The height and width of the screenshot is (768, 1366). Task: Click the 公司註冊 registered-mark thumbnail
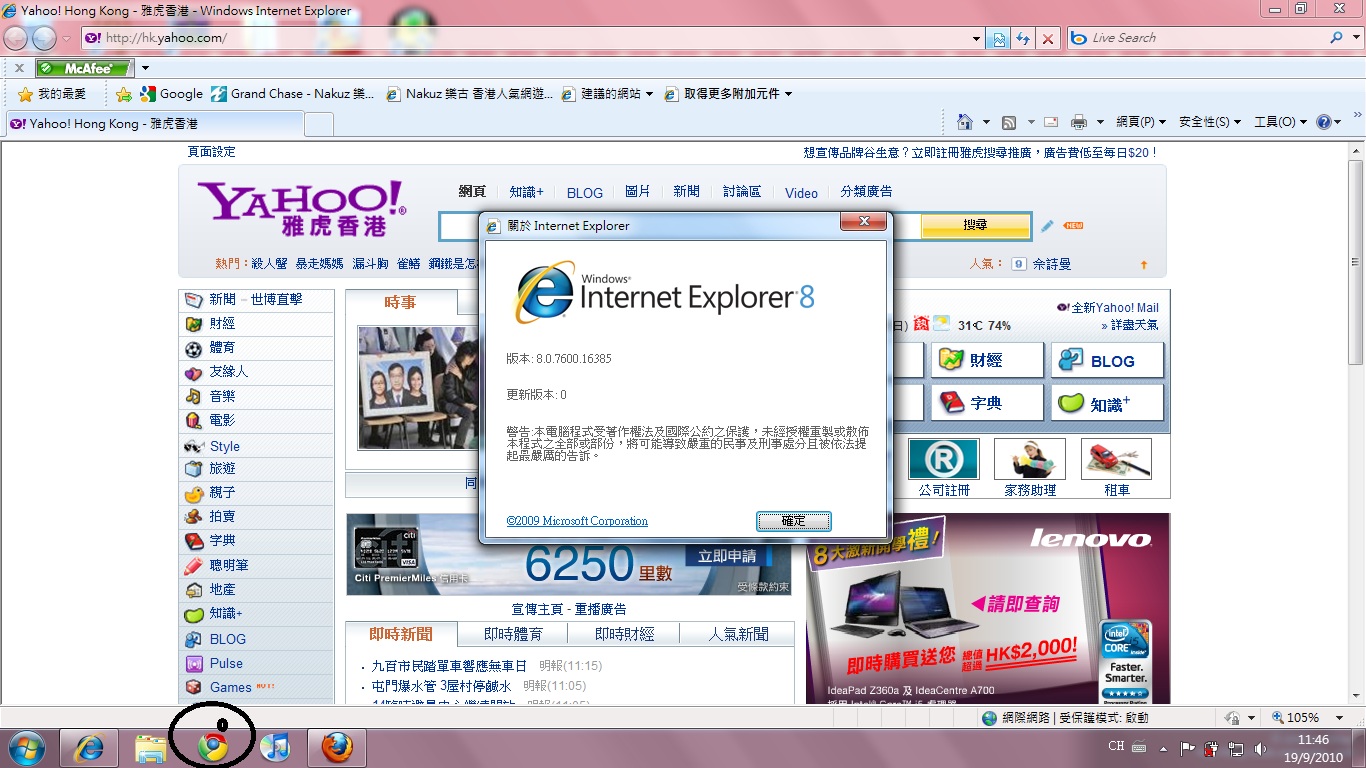[943, 459]
